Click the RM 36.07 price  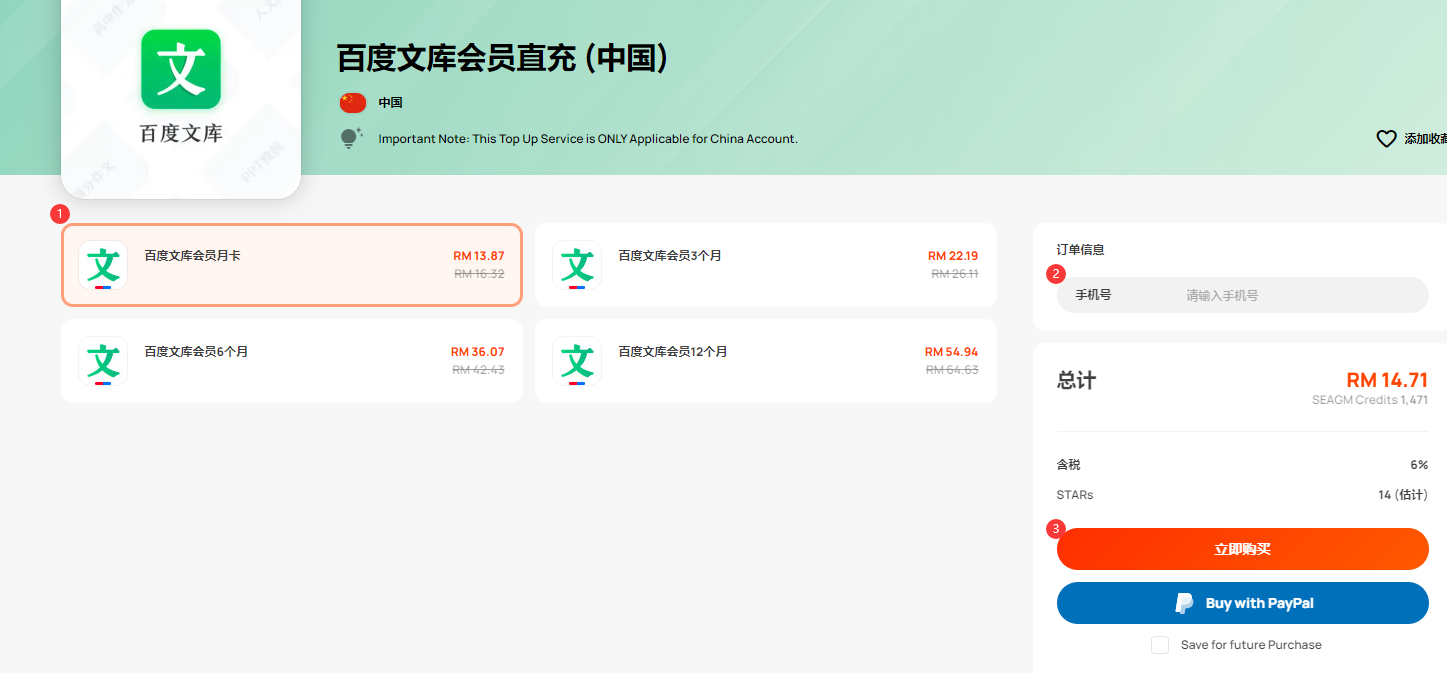tap(478, 352)
